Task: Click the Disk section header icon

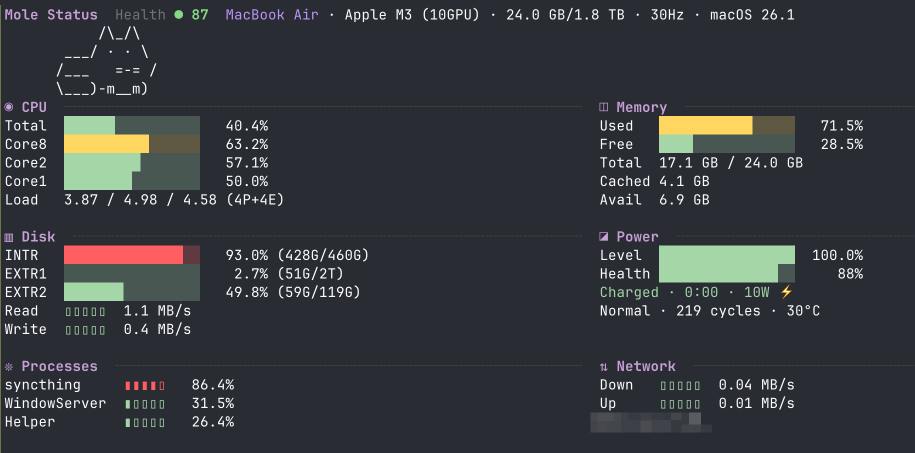Action: [x=9, y=237]
